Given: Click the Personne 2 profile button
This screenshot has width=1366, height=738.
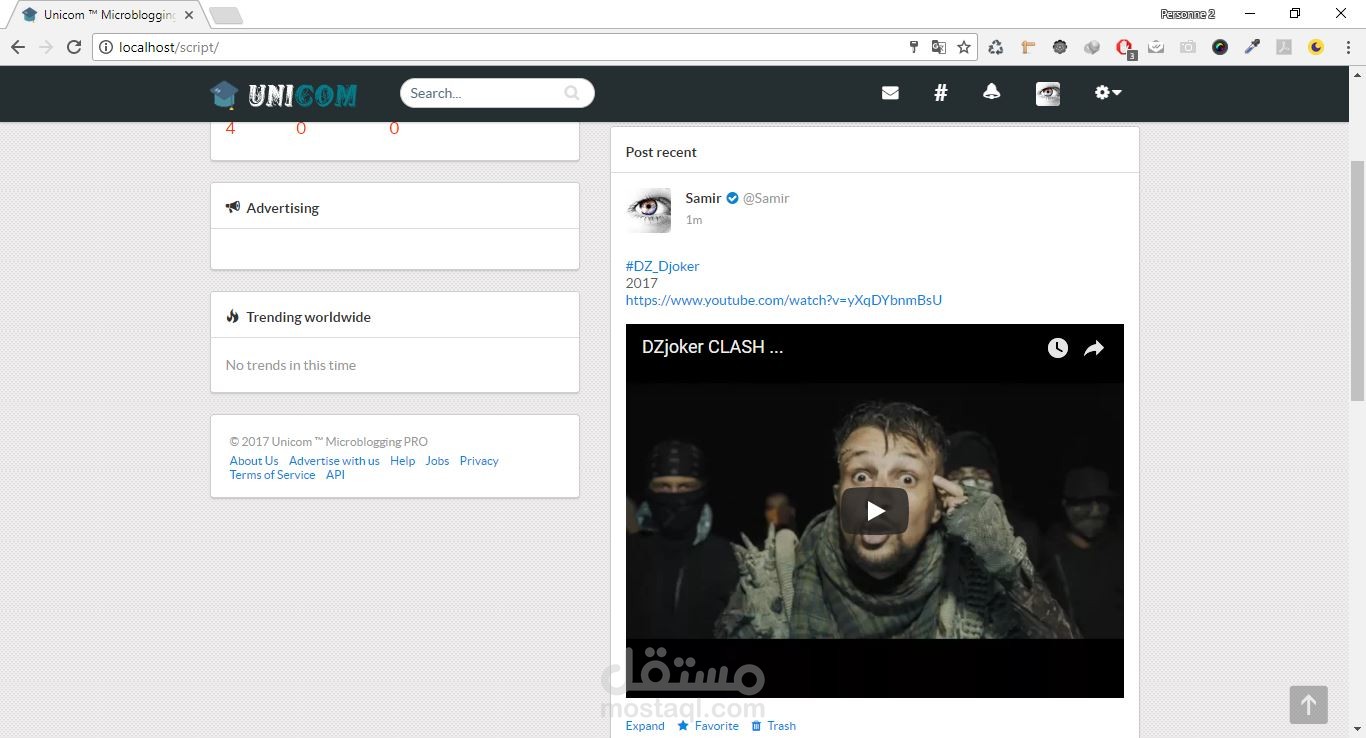Looking at the screenshot, I should coord(1187,14).
